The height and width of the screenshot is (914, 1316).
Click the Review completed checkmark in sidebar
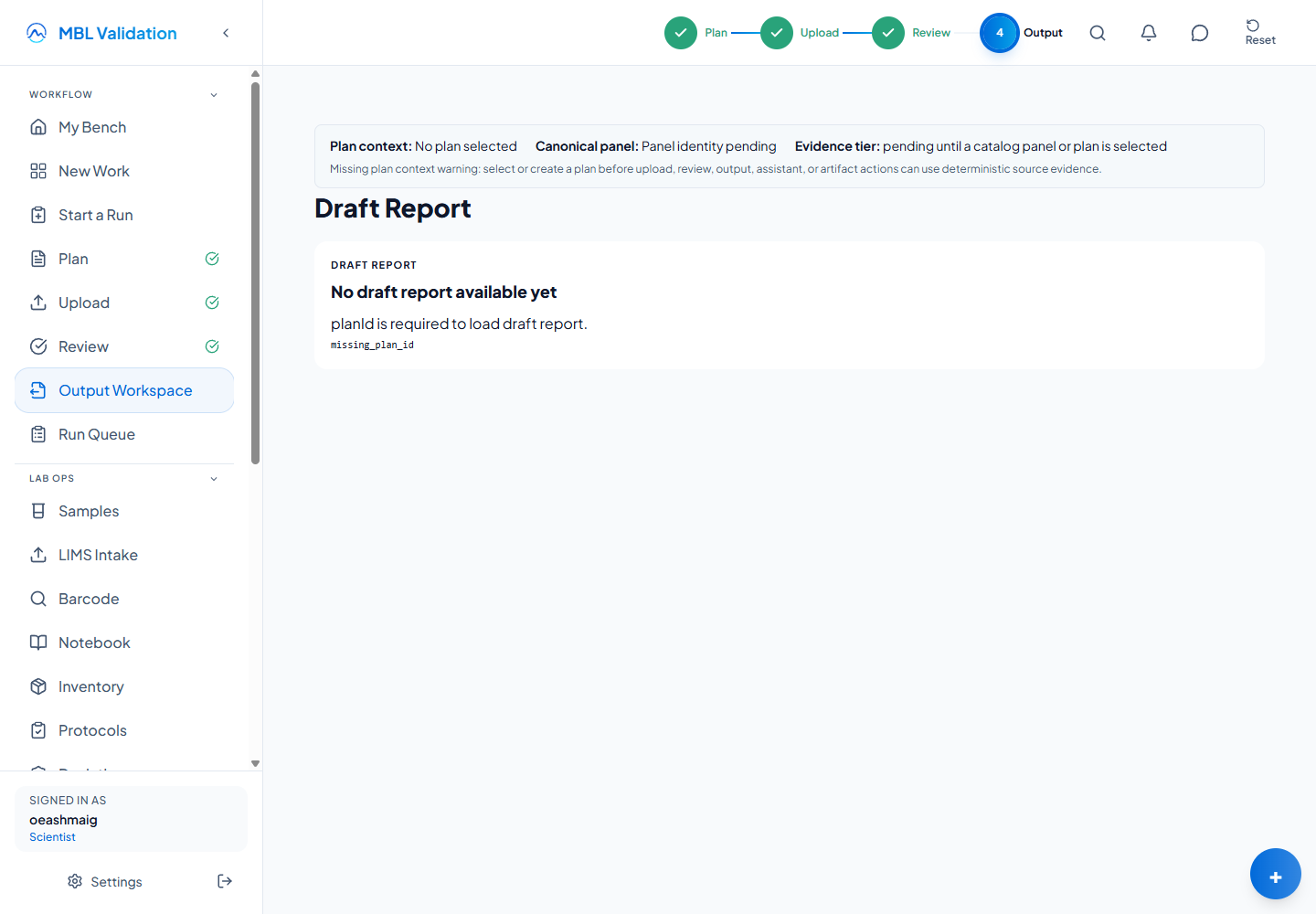tap(212, 346)
